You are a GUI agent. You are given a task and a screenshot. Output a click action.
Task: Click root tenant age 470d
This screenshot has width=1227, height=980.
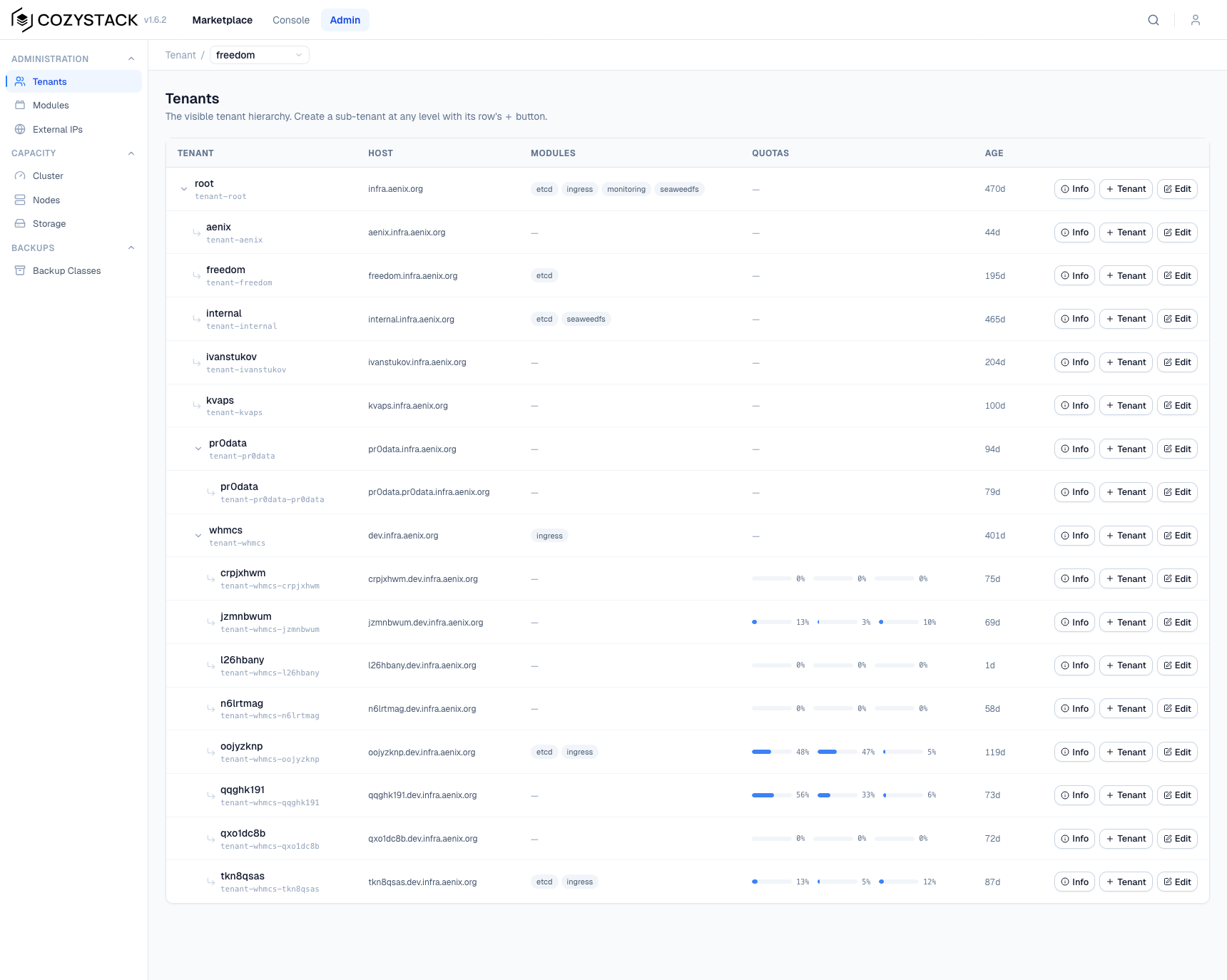click(995, 189)
